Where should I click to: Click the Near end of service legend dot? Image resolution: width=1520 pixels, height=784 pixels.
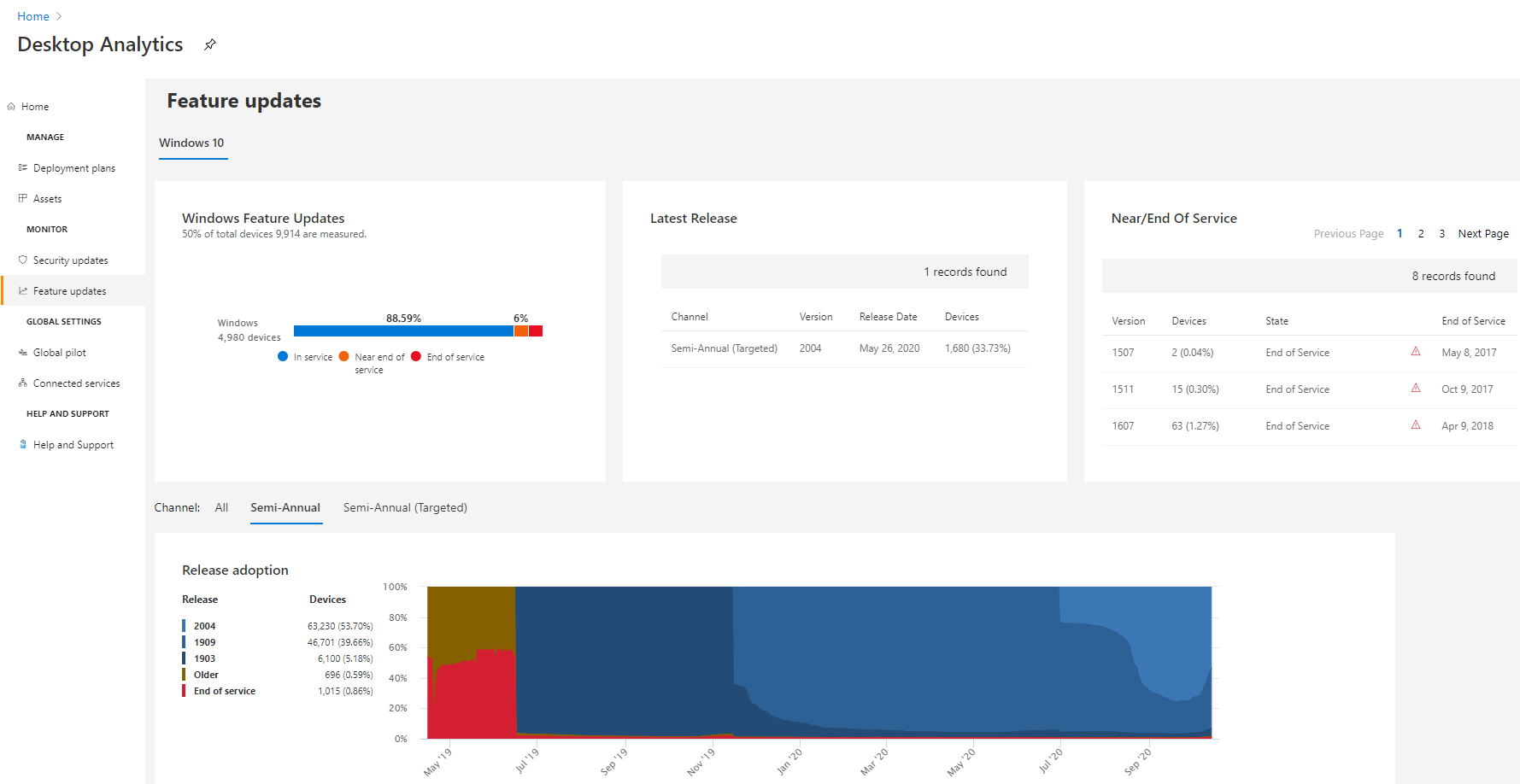pos(343,356)
